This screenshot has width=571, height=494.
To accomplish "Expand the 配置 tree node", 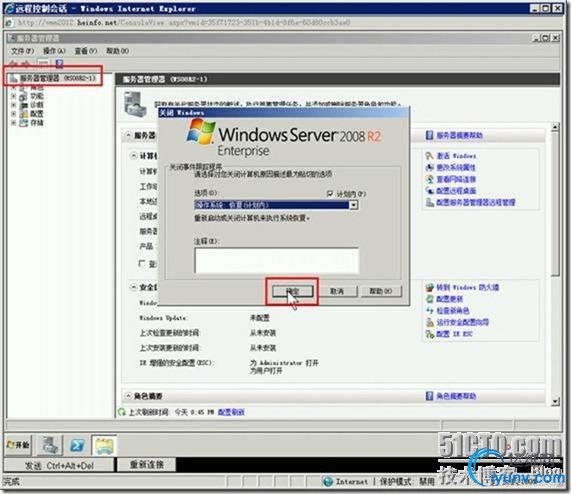I will tap(13, 114).
